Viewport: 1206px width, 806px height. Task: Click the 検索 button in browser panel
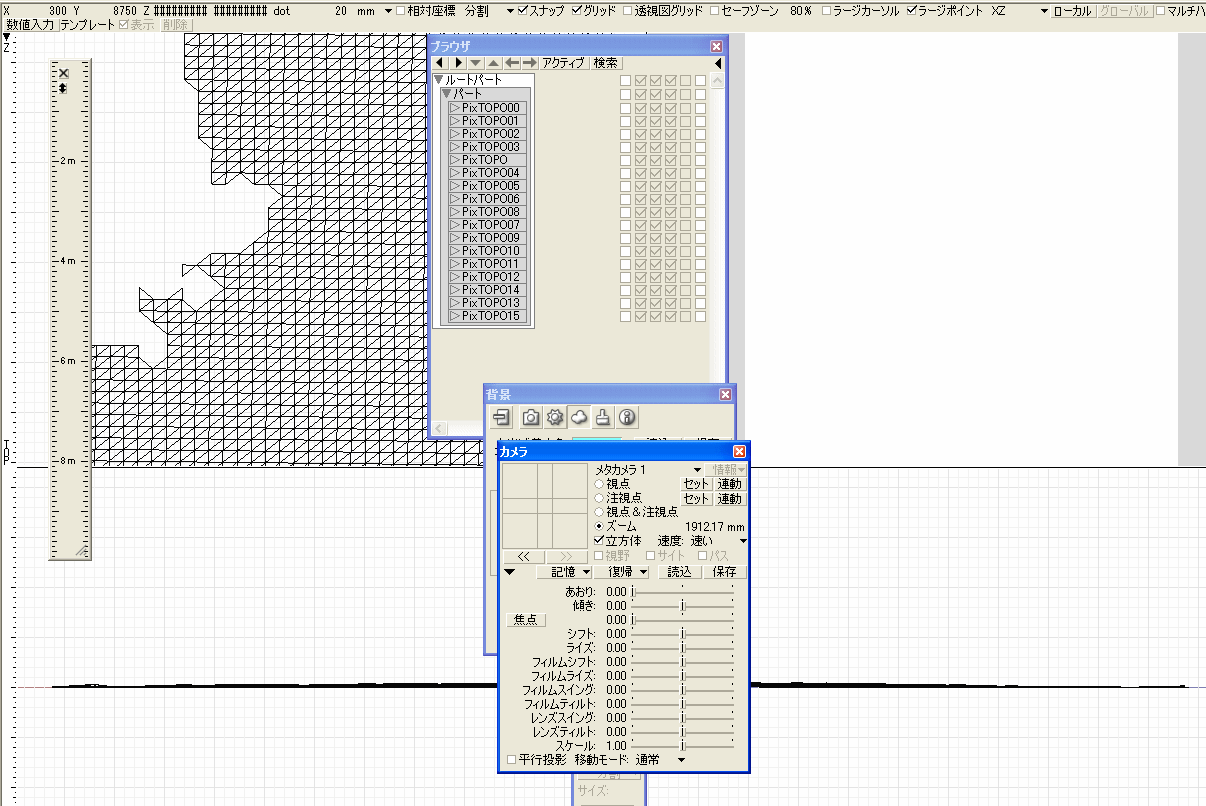[x=605, y=63]
